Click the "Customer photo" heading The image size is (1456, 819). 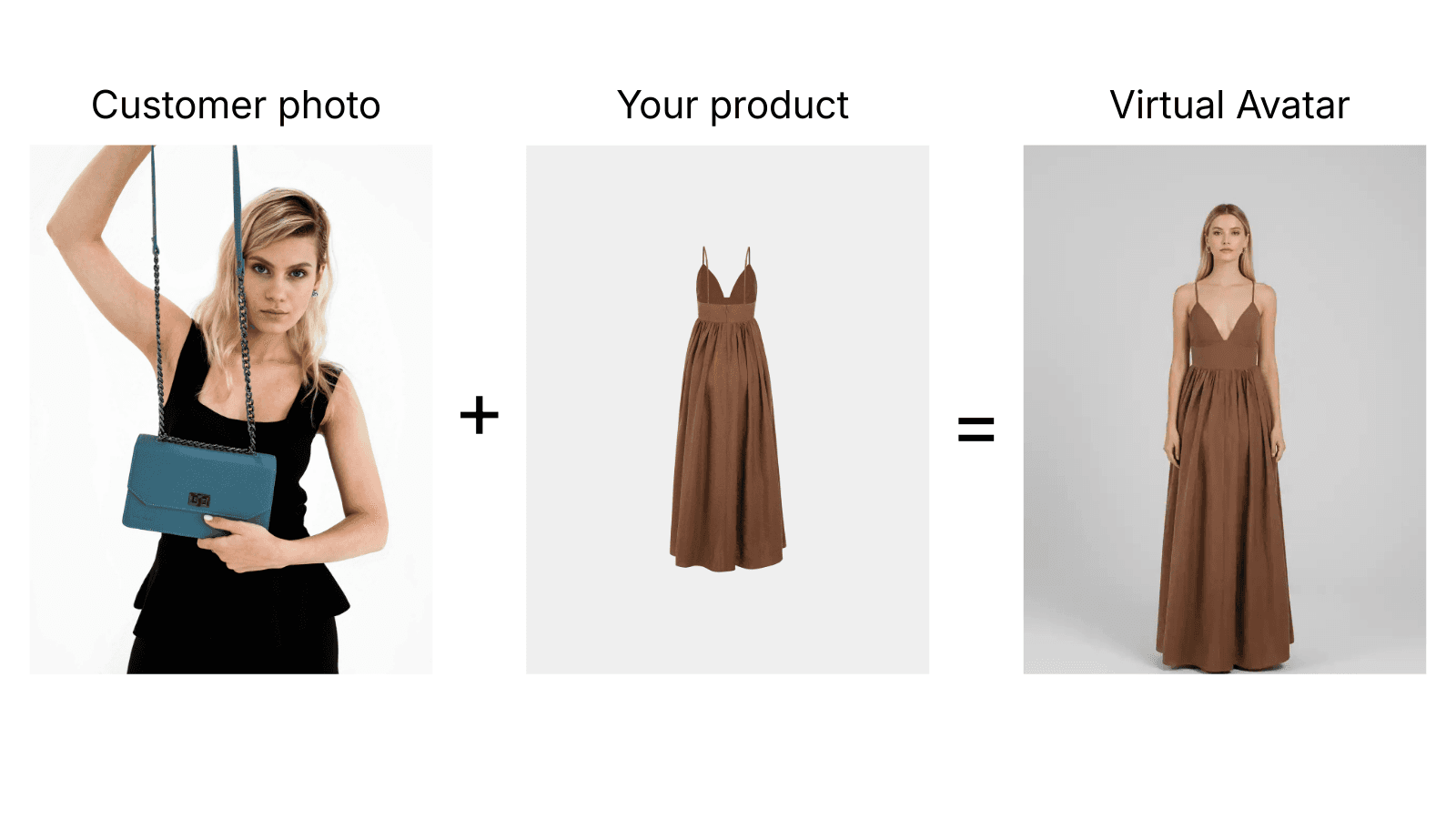click(236, 106)
